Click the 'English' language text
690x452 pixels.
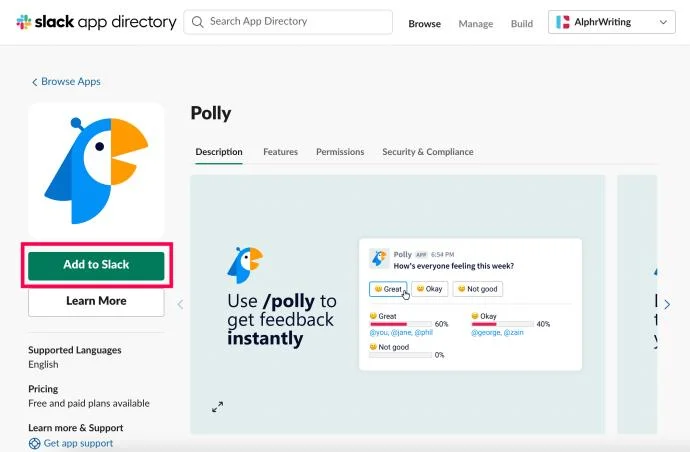43,364
